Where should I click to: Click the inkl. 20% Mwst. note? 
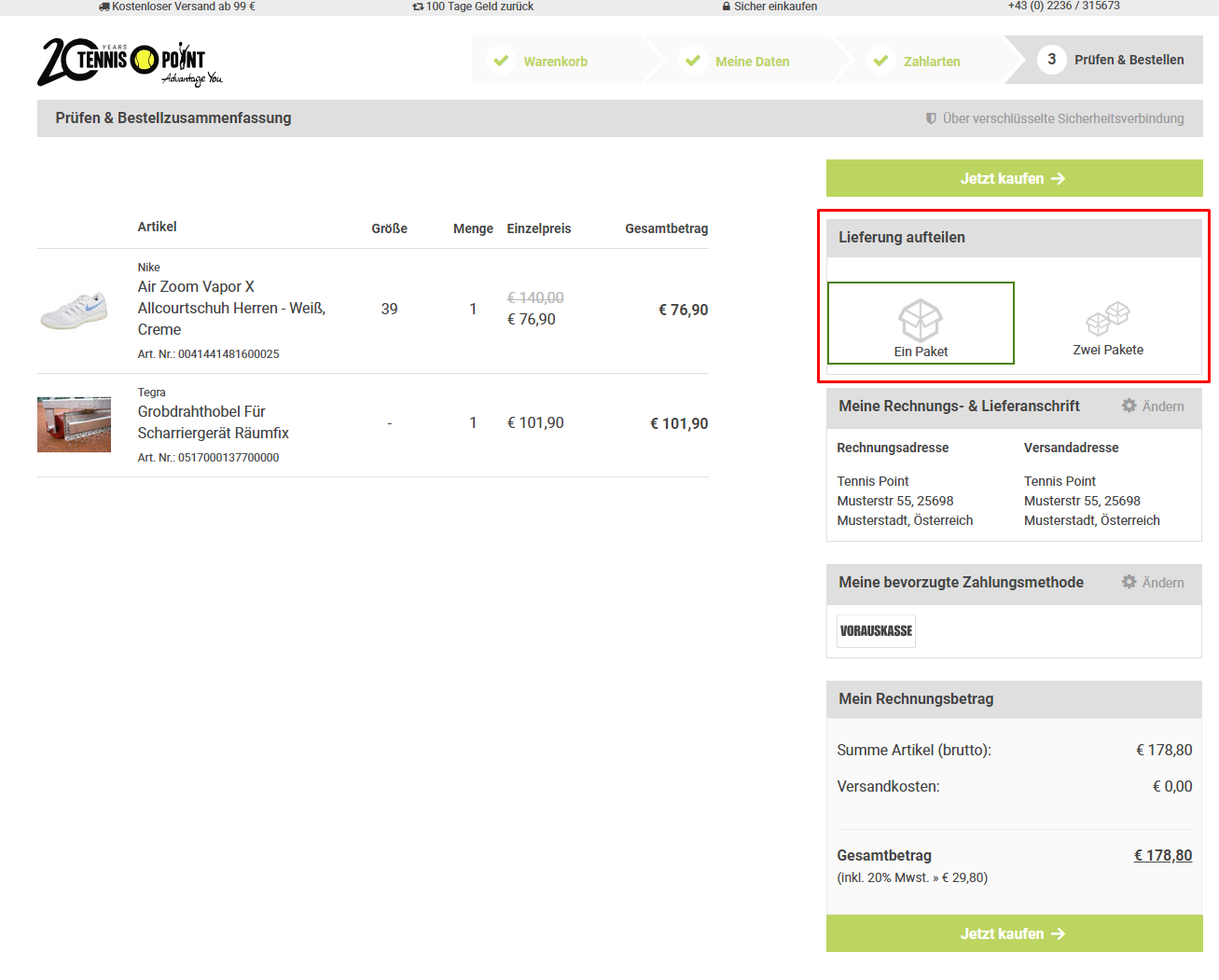(x=912, y=877)
